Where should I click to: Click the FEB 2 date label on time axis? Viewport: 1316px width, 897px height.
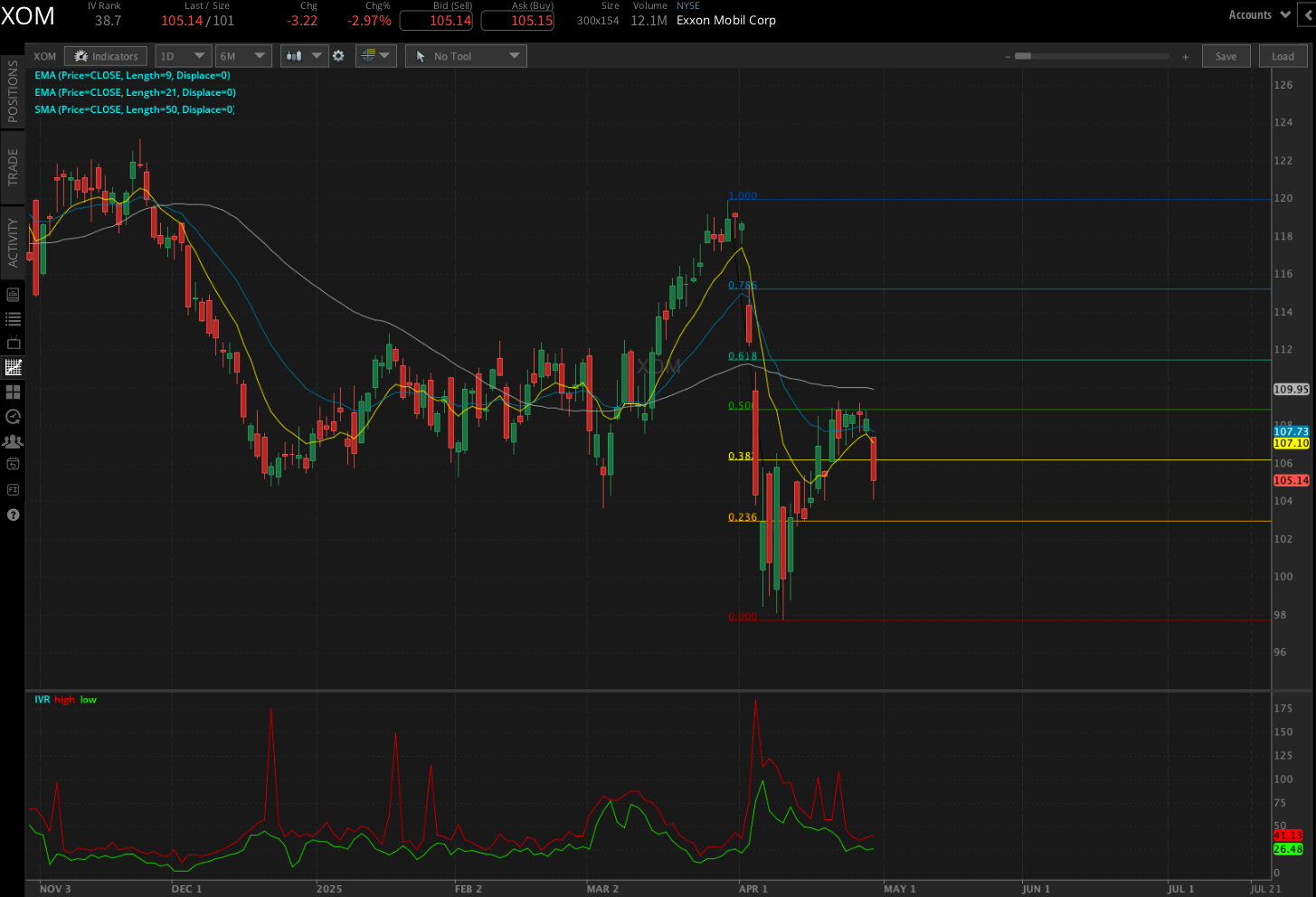[468, 889]
